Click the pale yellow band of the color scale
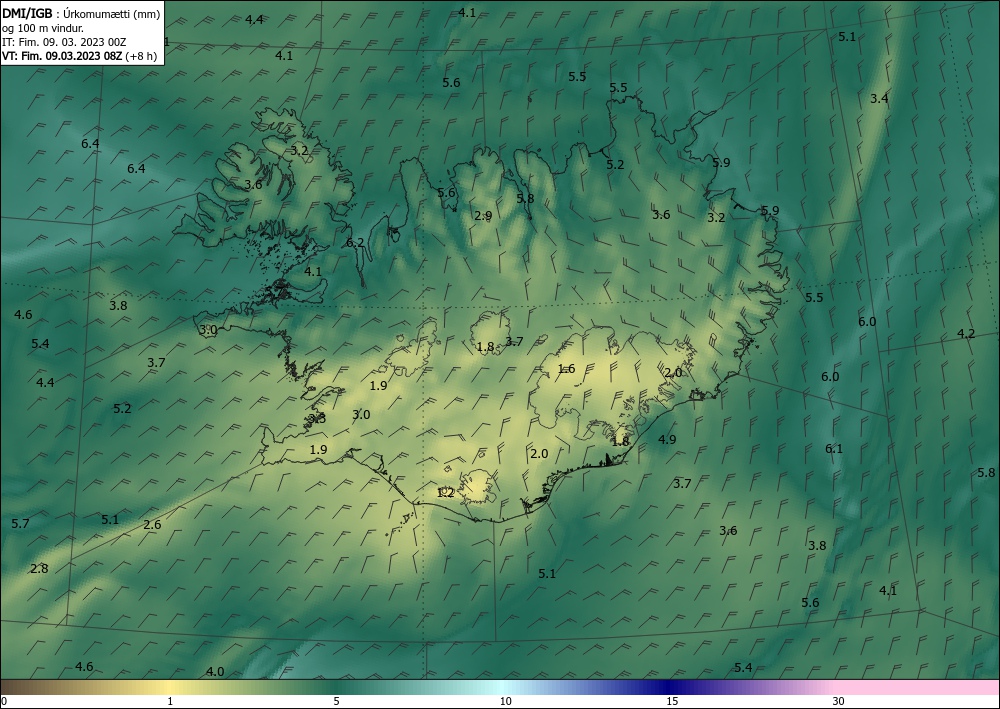This screenshot has height=709, width=1000. (x=170, y=687)
